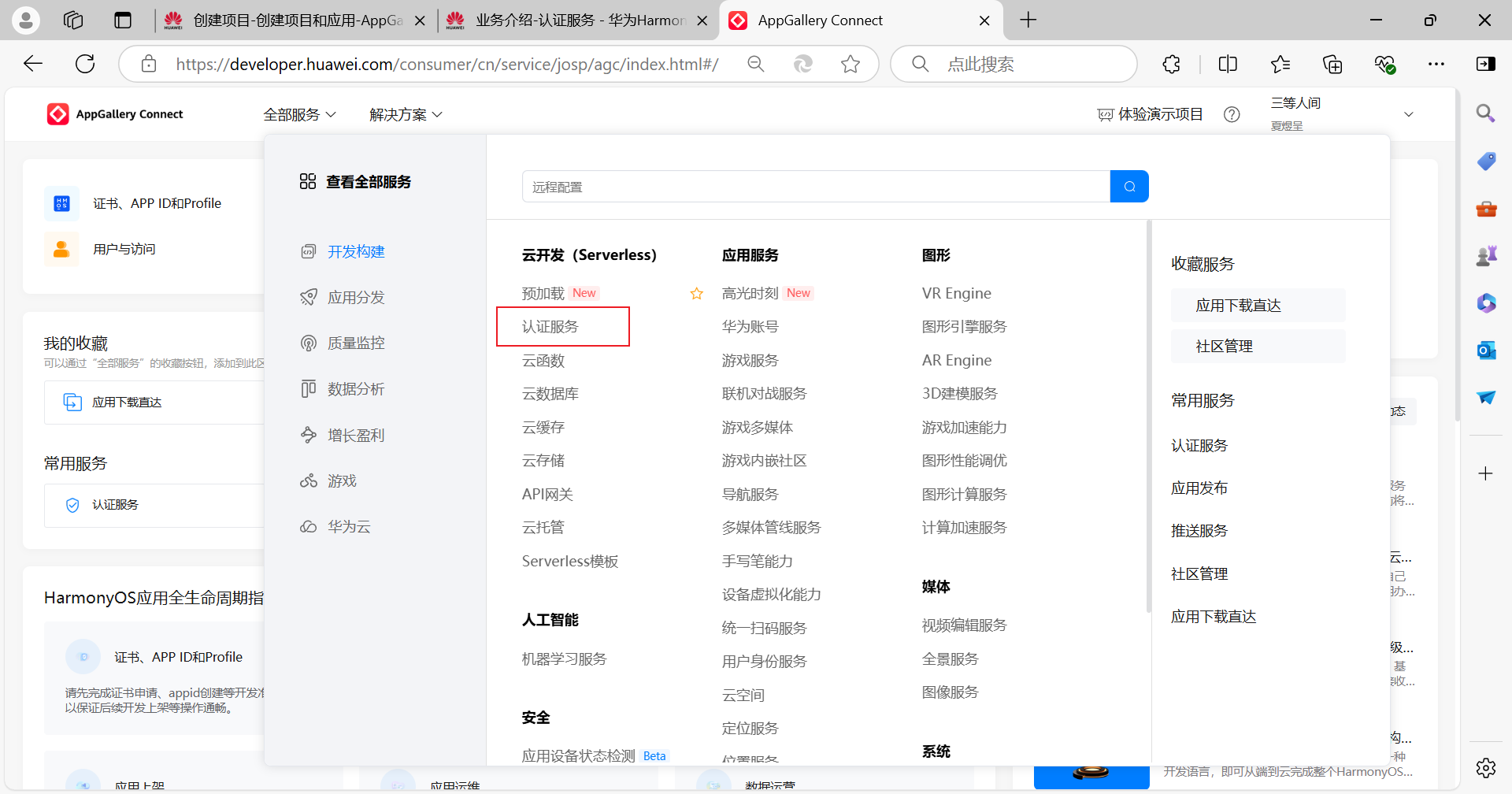Click the zoom magnifier icon in address bar
This screenshot has height=794, width=1512.
pyautogui.click(x=756, y=64)
